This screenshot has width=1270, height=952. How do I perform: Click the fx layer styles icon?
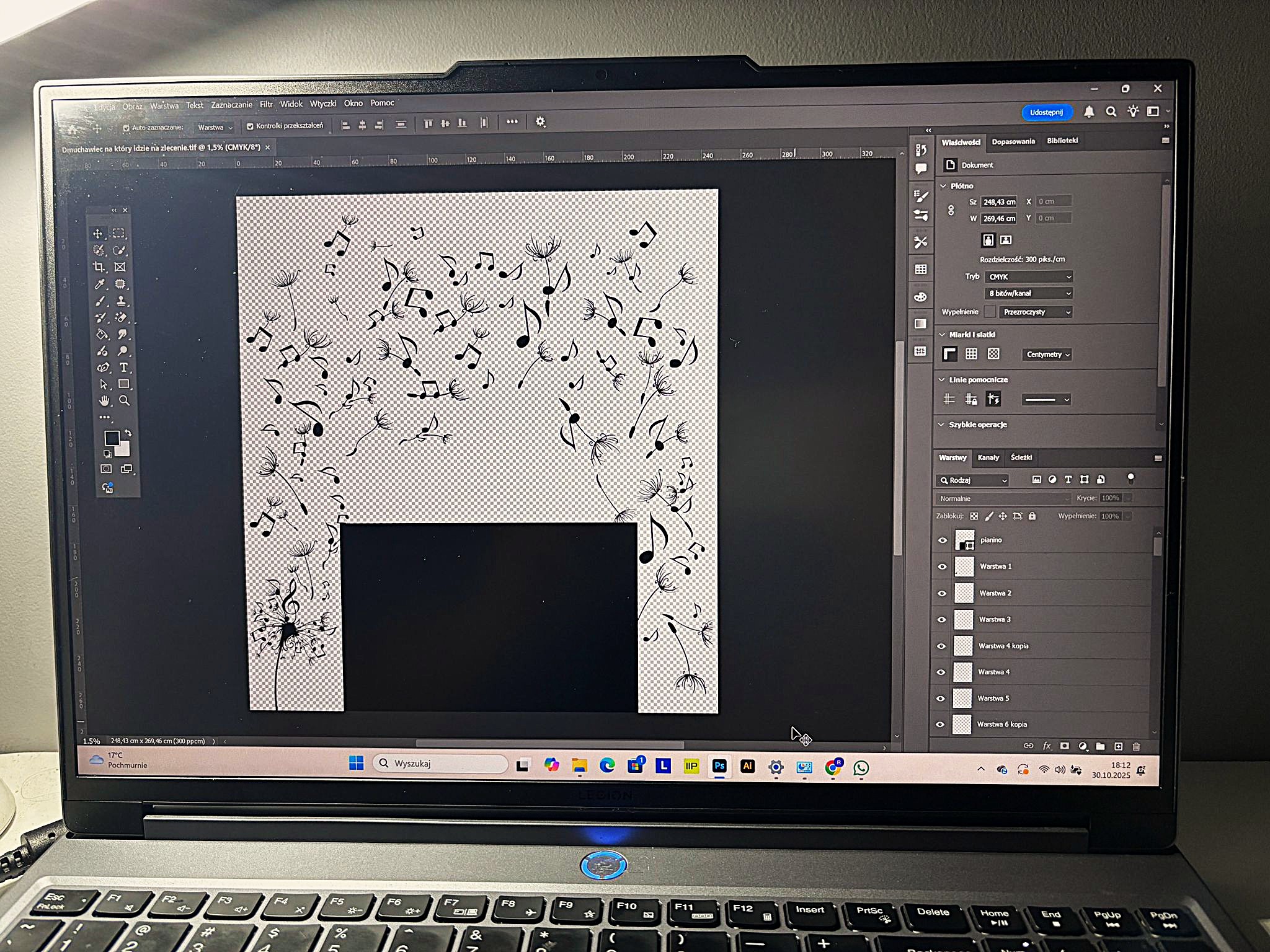[x=1046, y=746]
